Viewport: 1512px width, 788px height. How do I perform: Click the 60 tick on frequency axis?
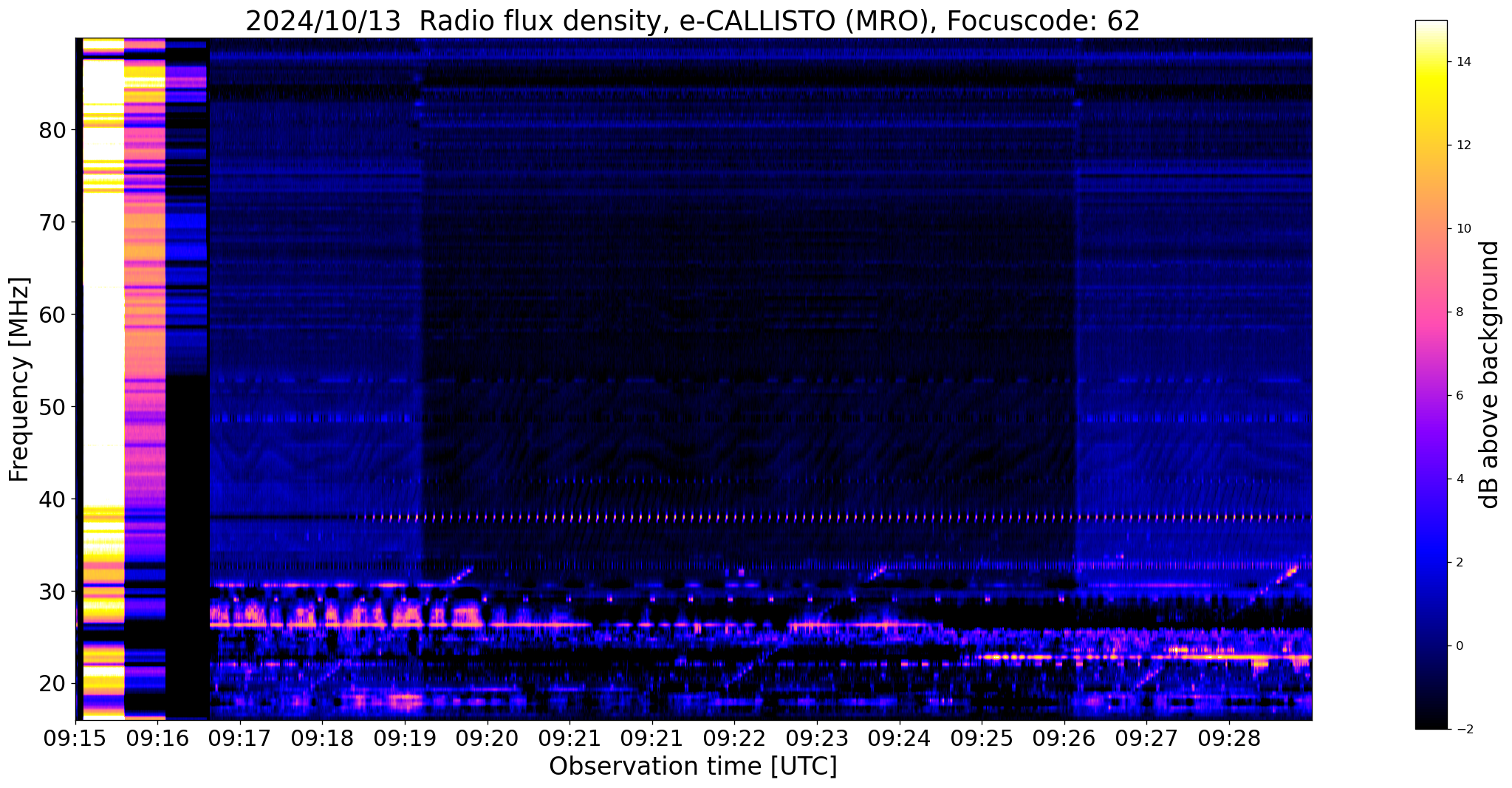point(52,315)
